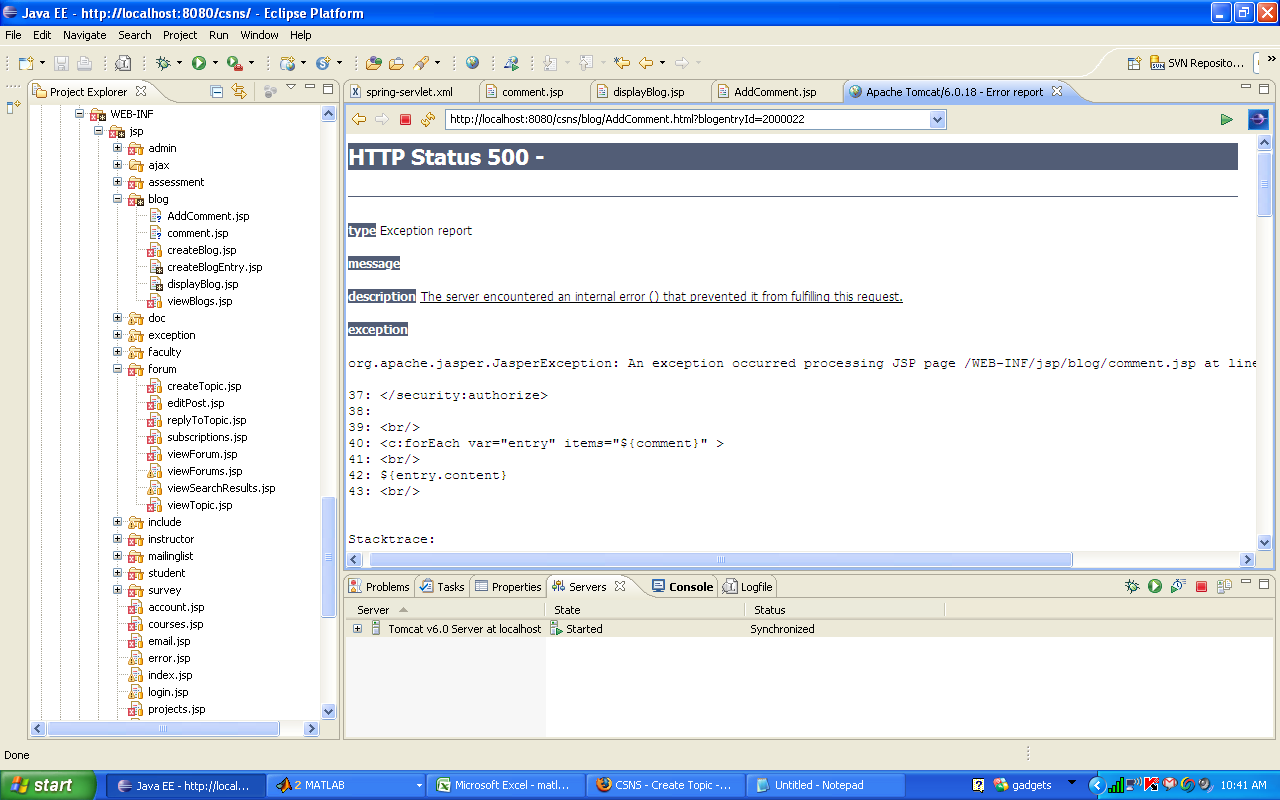Switch to the comment.jsp editor tab
The image size is (1280, 800).
532,92
